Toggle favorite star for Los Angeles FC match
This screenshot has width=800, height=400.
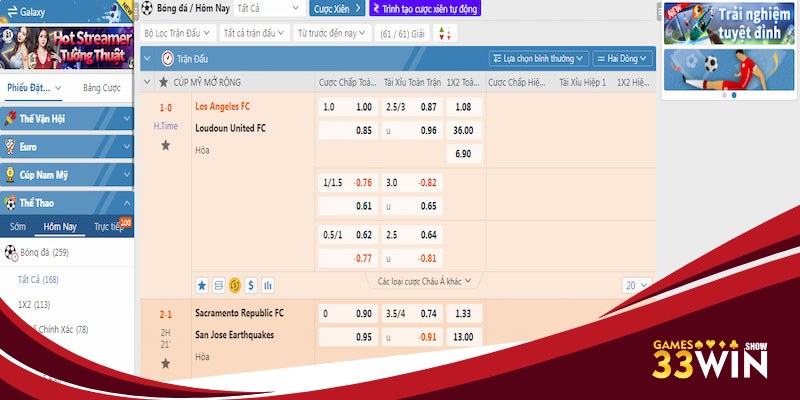click(x=165, y=145)
